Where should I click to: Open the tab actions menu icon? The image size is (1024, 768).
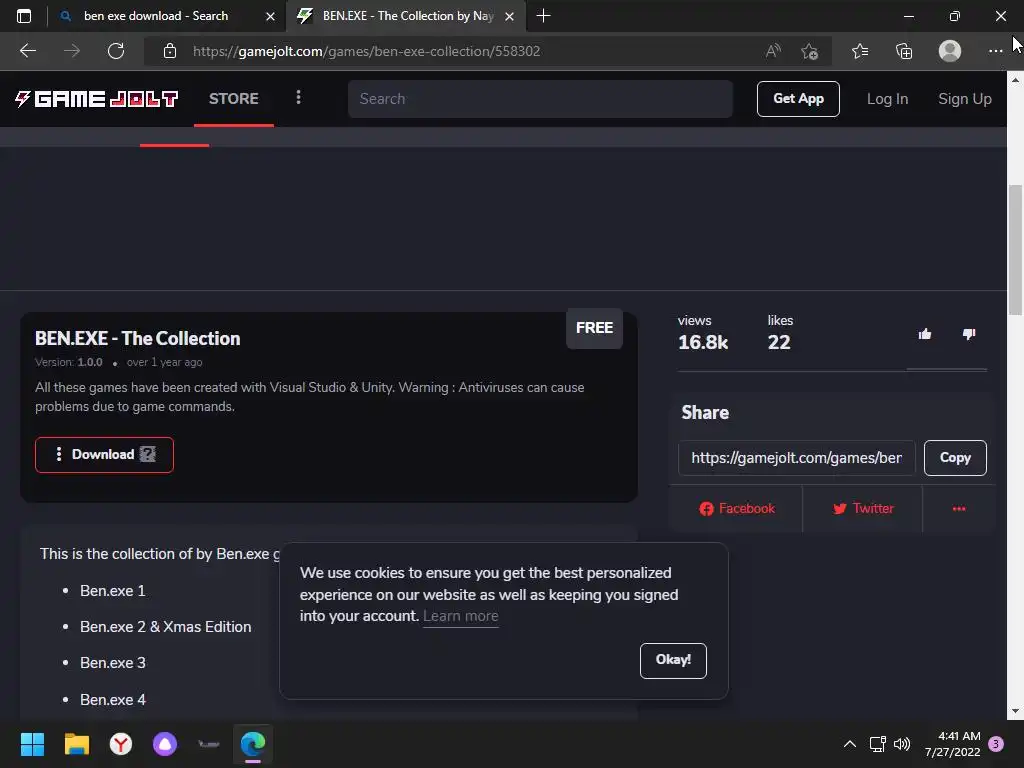(24, 16)
